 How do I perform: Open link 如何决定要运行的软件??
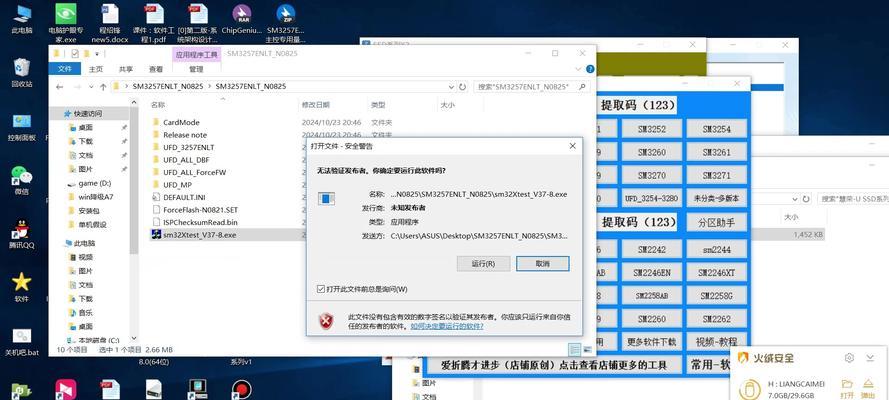point(447,326)
